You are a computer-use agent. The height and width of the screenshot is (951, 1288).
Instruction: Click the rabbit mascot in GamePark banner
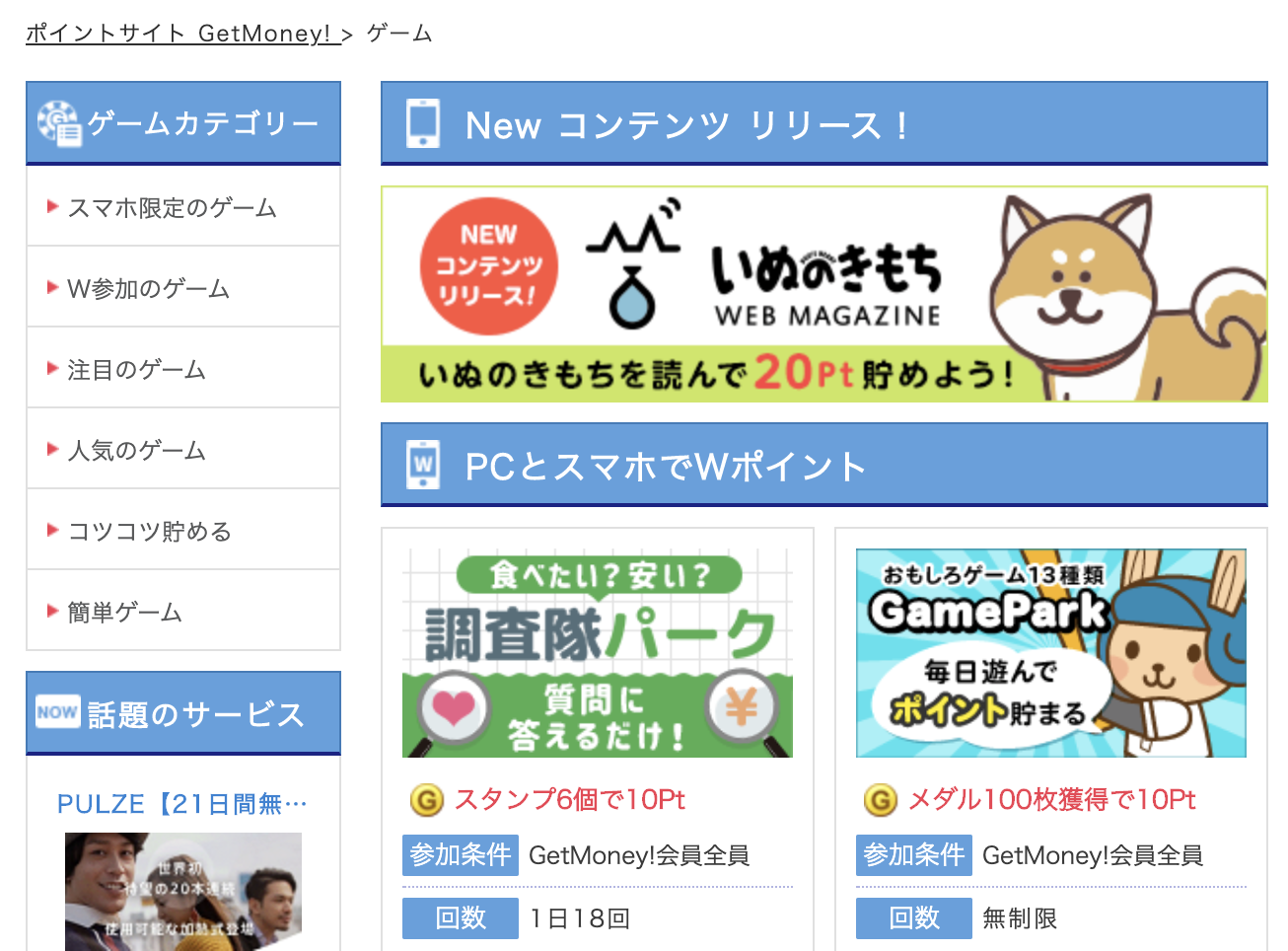[1171, 653]
